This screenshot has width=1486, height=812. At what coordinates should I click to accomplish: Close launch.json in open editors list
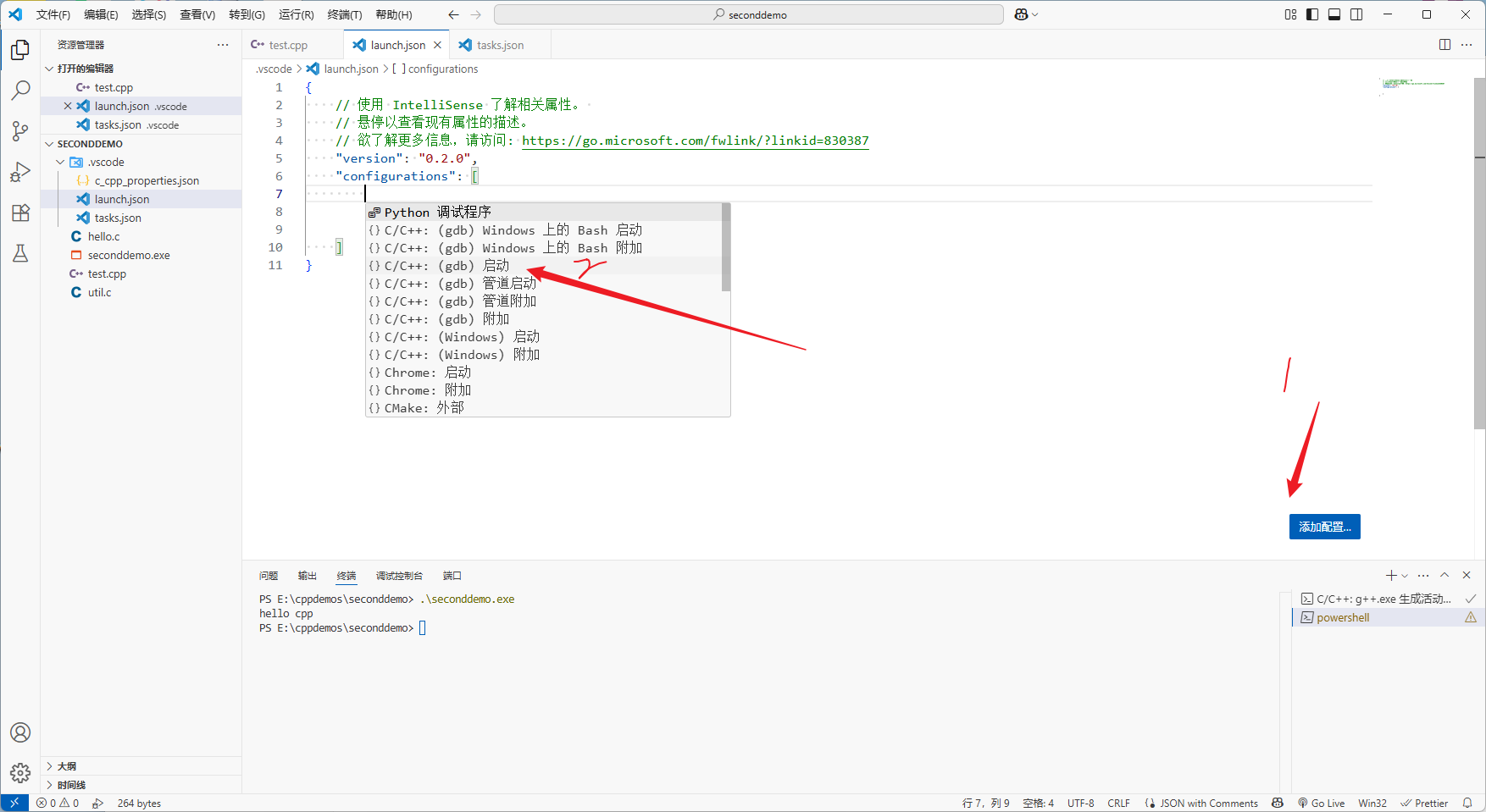coord(68,106)
